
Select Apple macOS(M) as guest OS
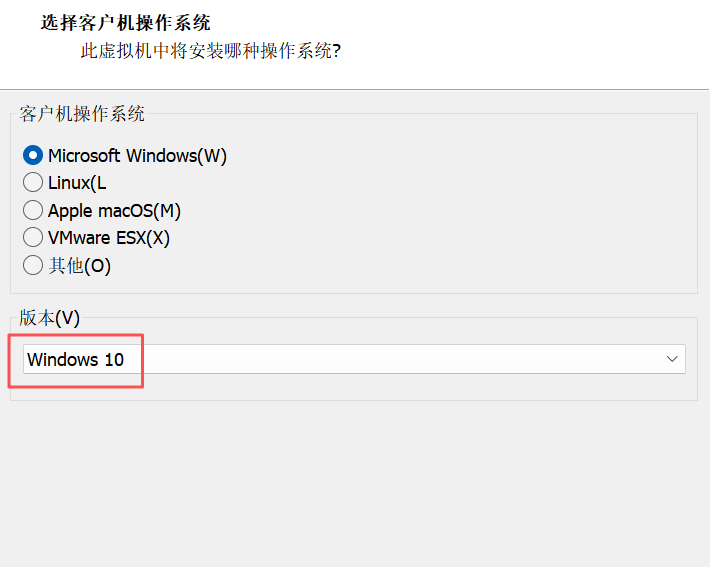33,211
